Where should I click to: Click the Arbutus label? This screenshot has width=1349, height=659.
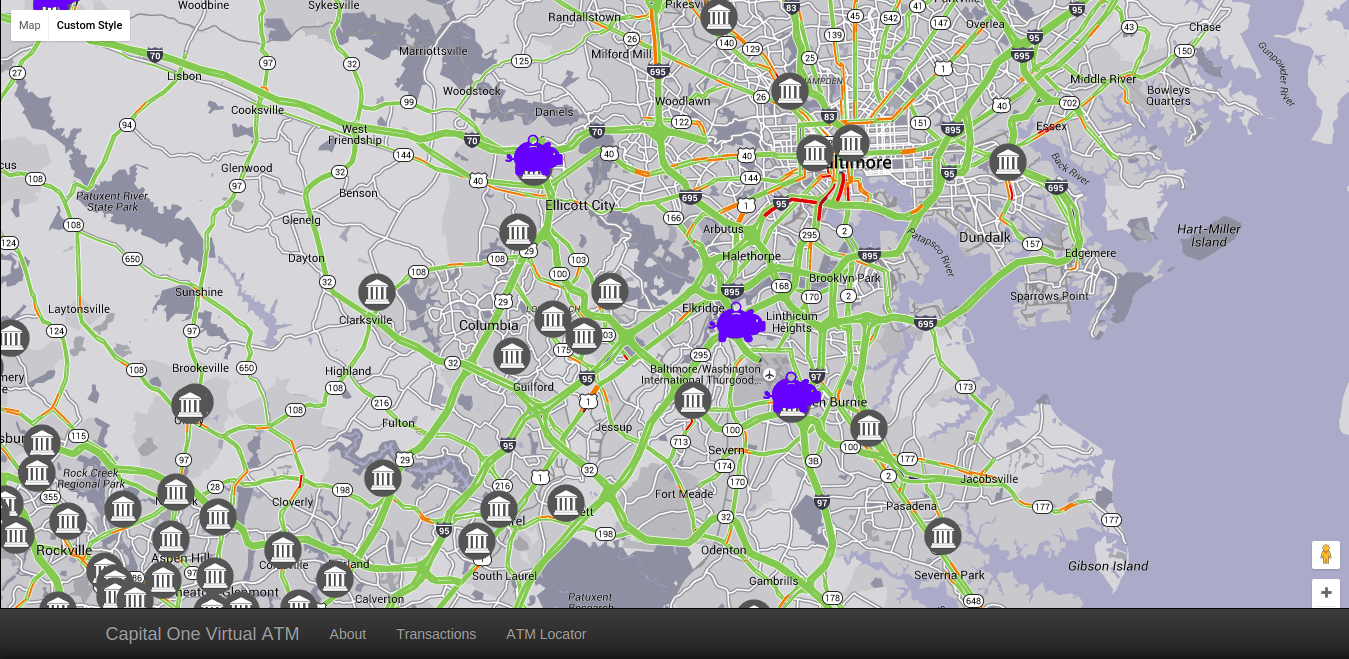pos(723,229)
